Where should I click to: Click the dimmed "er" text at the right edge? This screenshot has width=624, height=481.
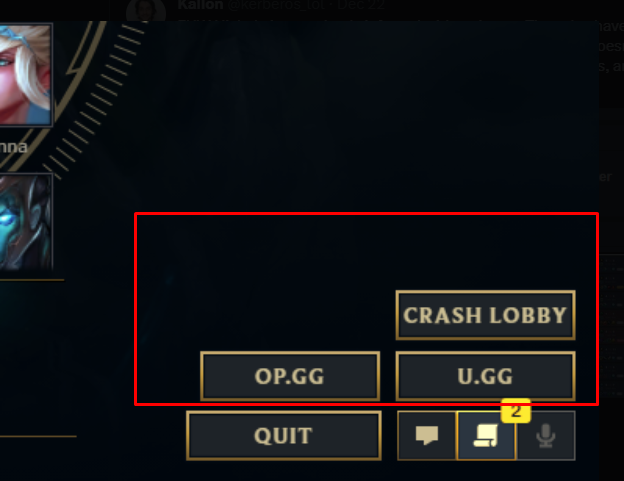tap(605, 176)
